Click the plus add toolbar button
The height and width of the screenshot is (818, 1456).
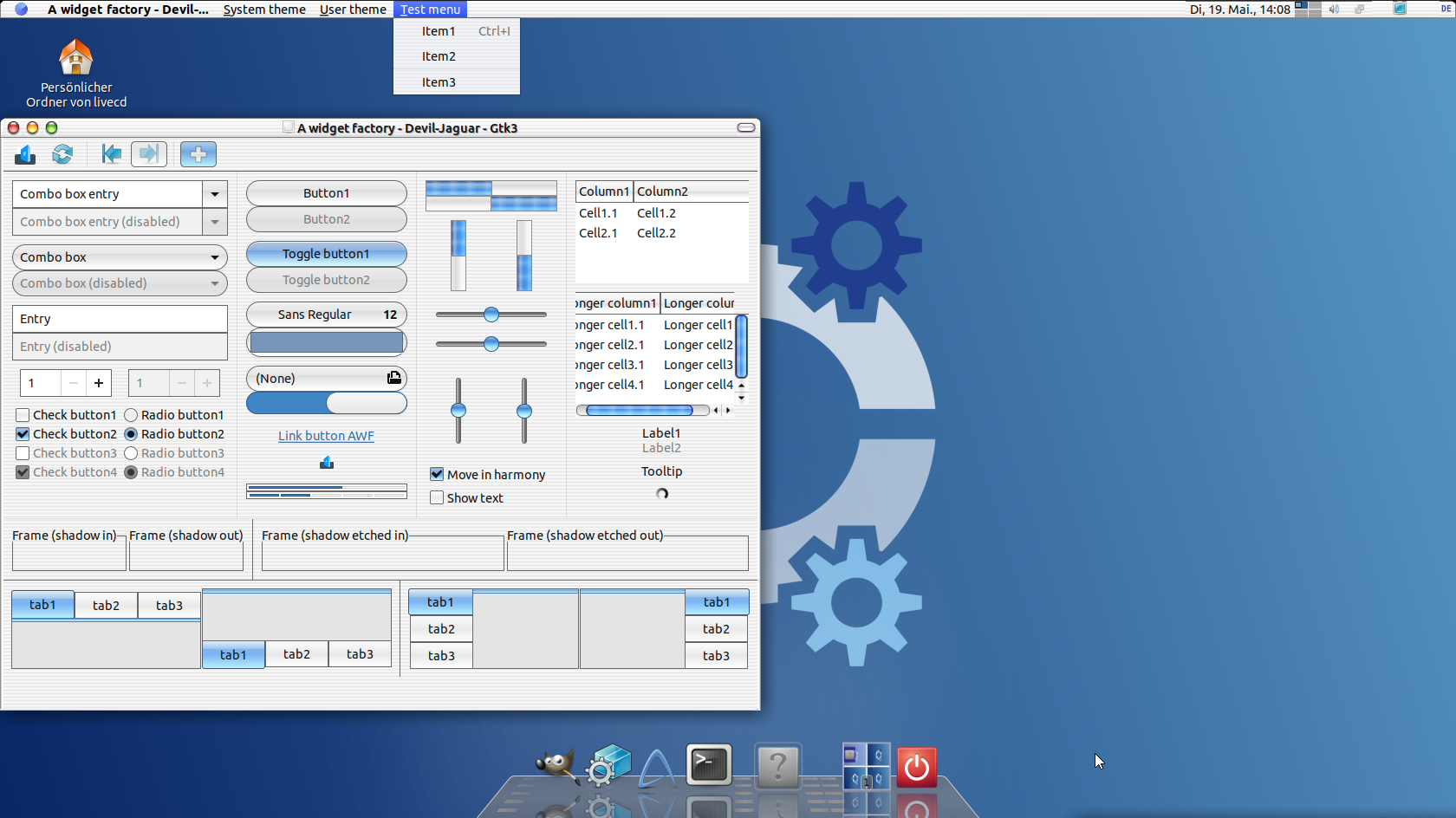pyautogui.click(x=198, y=154)
